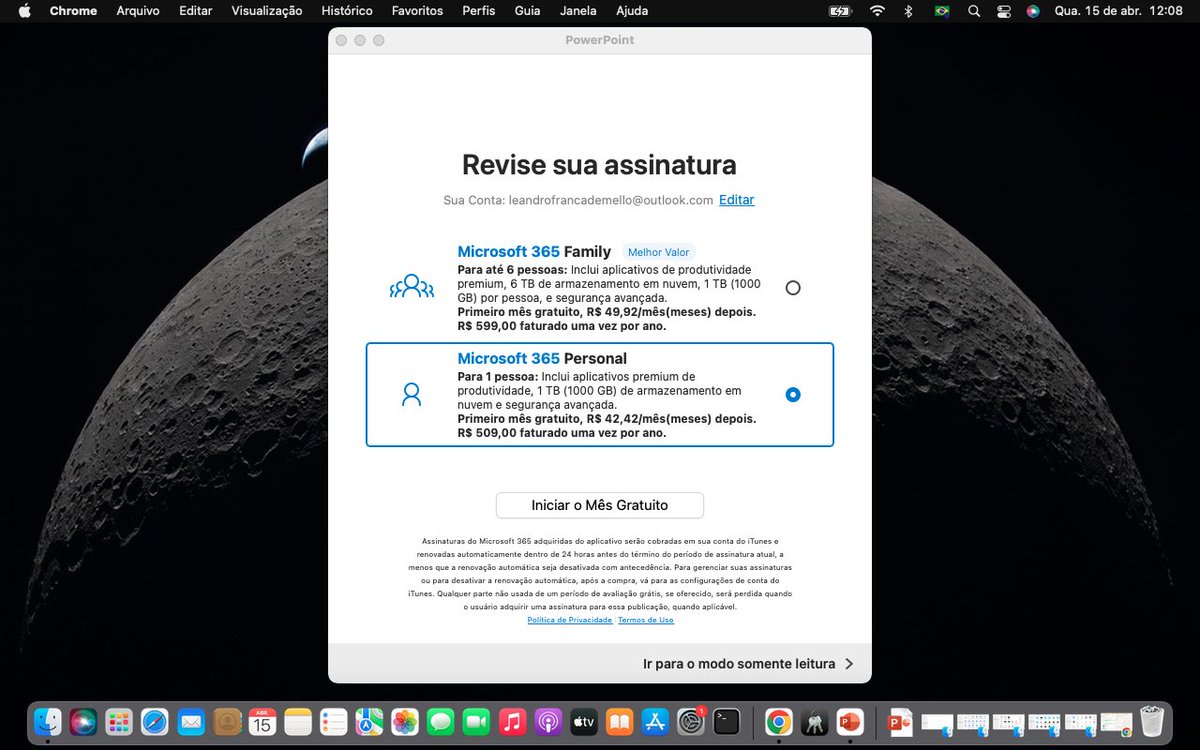1200x750 pixels.
Task: Open App Store from the dock
Action: (655, 721)
